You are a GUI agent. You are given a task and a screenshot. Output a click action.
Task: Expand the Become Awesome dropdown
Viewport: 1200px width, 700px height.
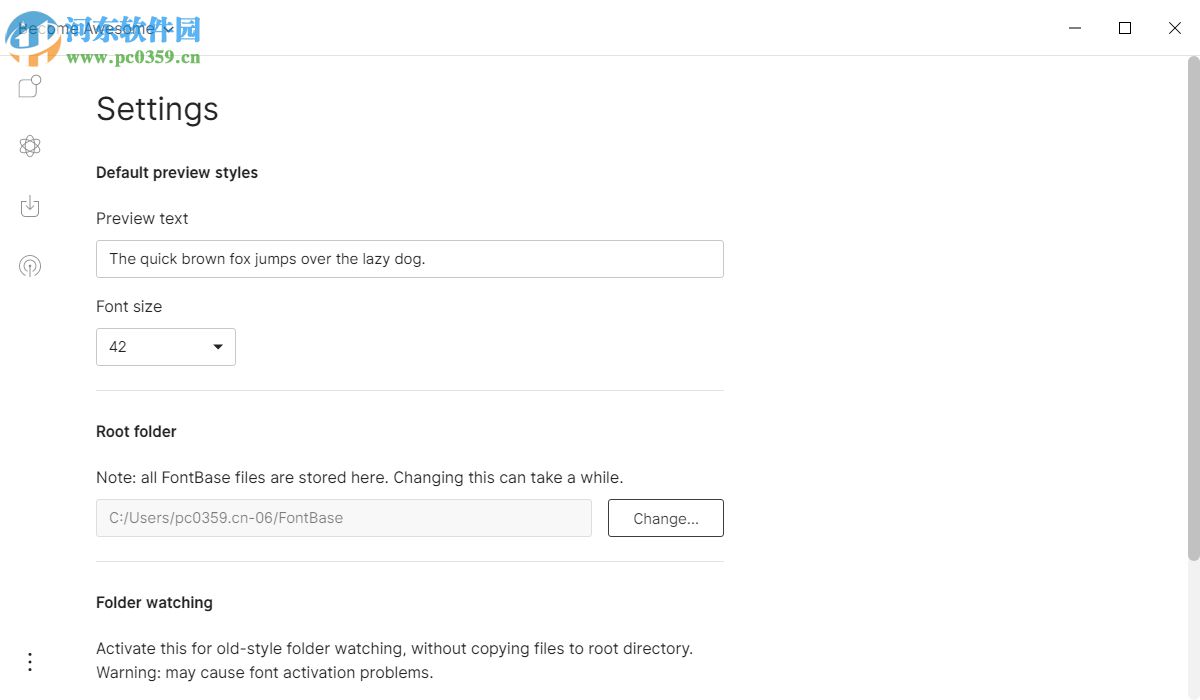point(95,29)
